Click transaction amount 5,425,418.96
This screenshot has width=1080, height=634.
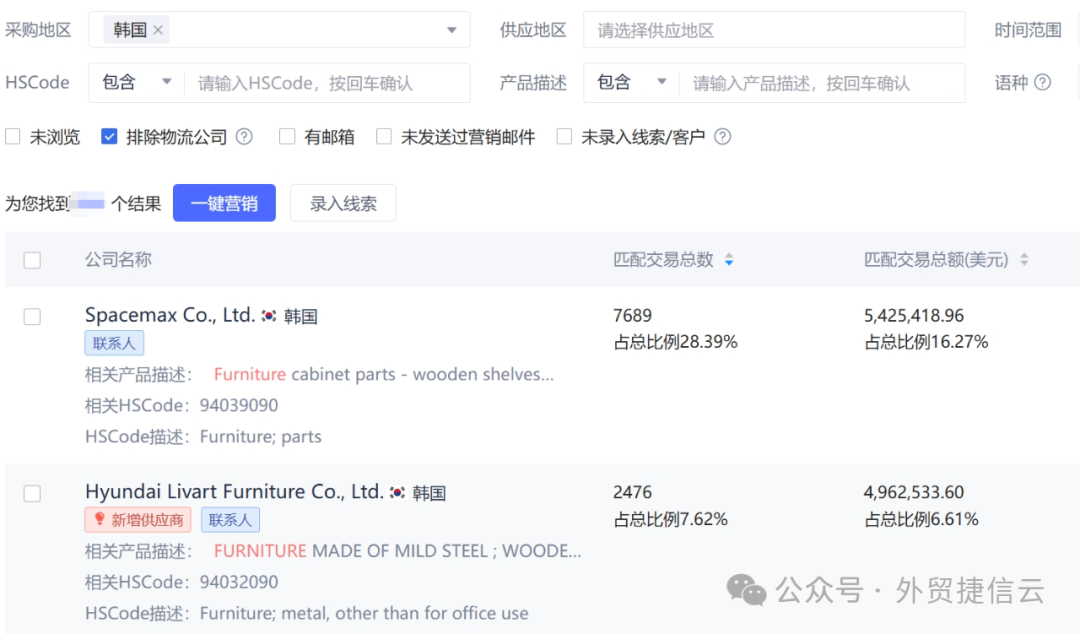[x=914, y=316]
